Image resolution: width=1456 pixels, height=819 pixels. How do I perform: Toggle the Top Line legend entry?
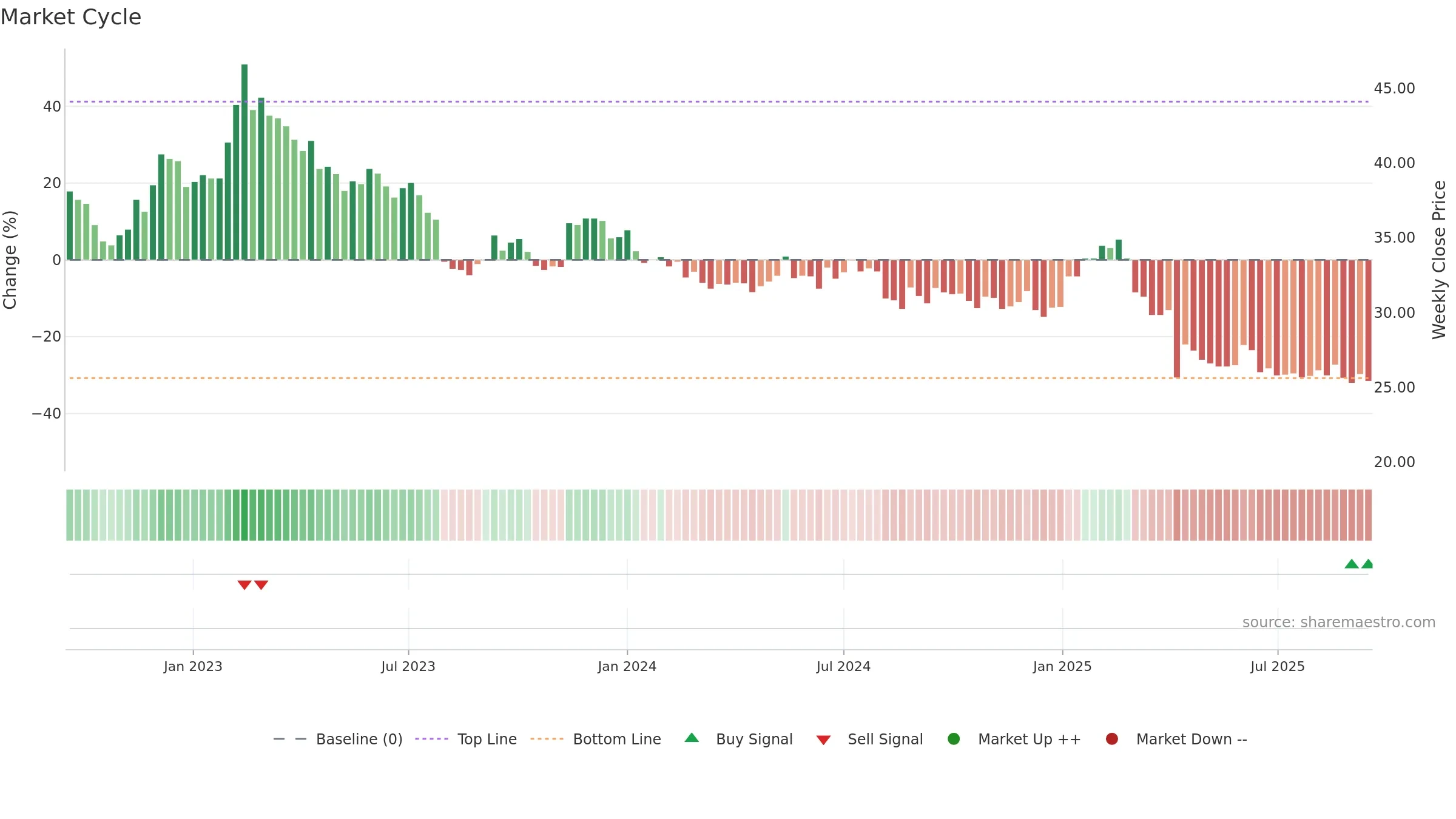click(466, 739)
